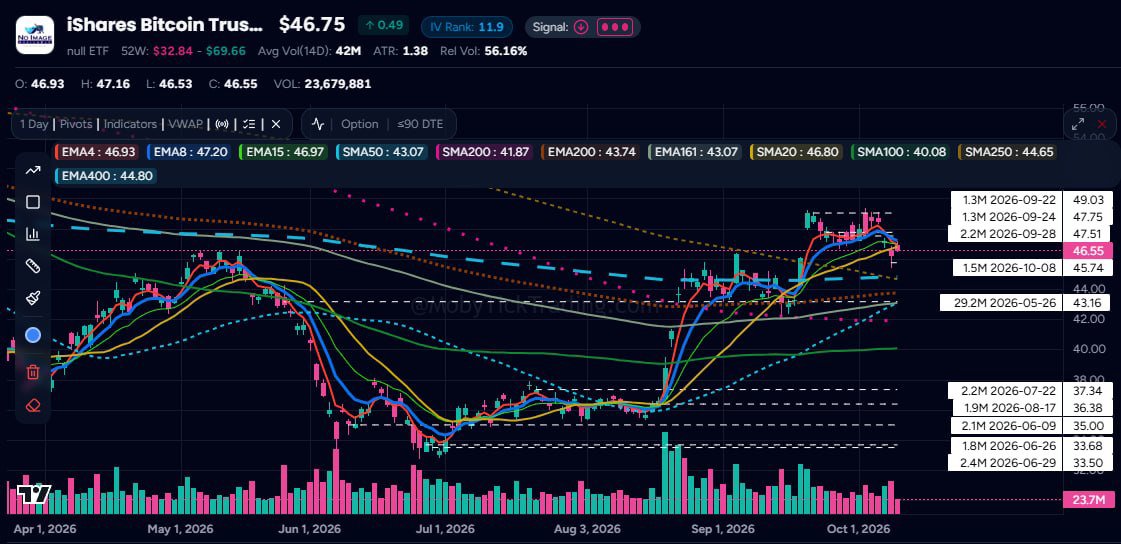Toggle the EMA161 indicator chip
Image resolution: width=1121 pixels, height=544 pixels.
[x=696, y=152]
